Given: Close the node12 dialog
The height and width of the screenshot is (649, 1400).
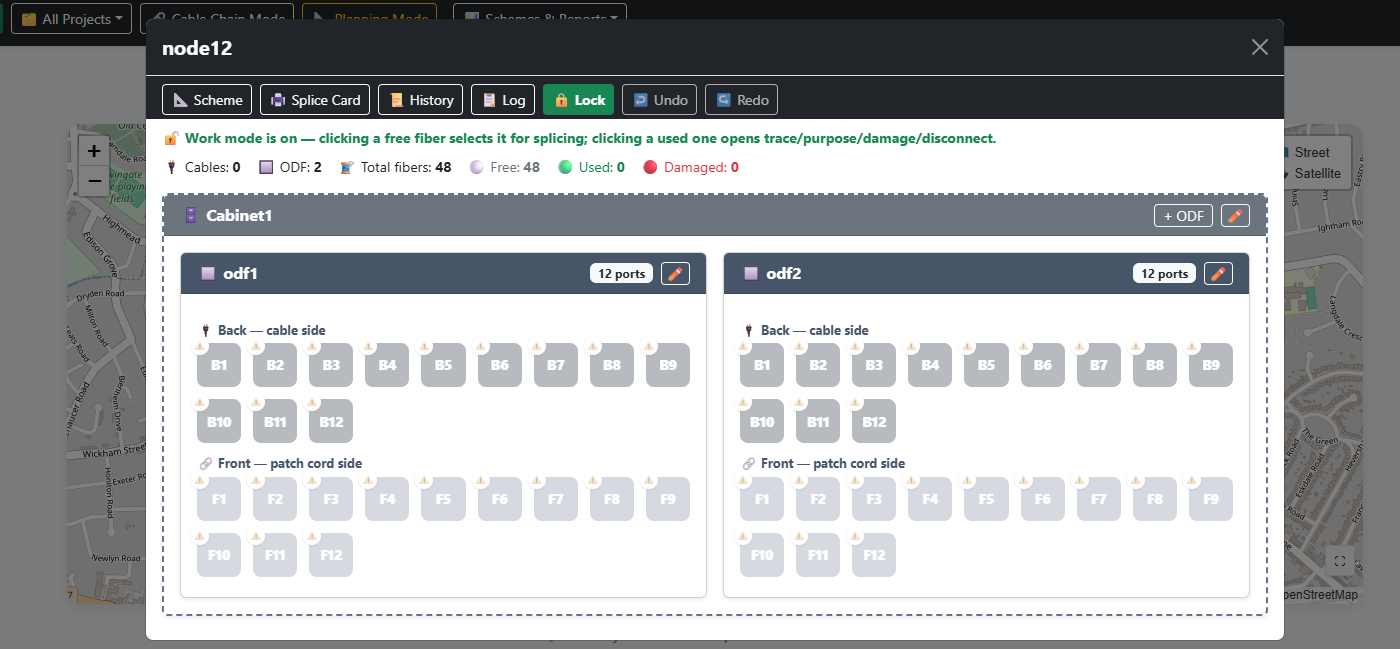Looking at the screenshot, I should coord(1260,47).
